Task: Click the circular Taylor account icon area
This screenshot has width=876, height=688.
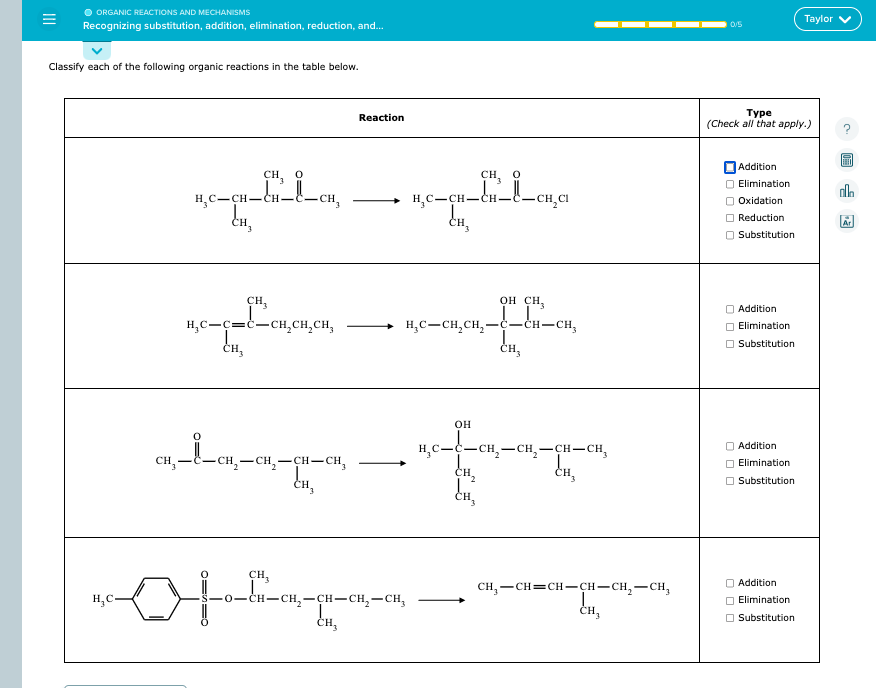Action: coord(828,18)
